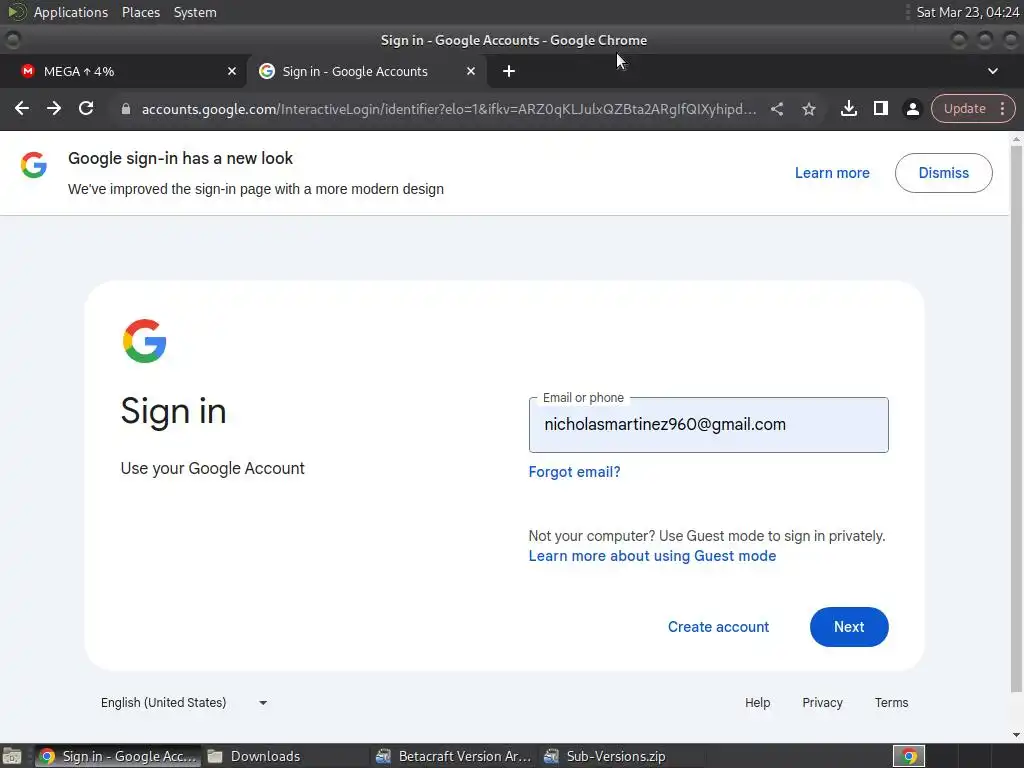Open the Privacy footer link
Image resolution: width=1024 pixels, height=768 pixels.
click(822, 703)
